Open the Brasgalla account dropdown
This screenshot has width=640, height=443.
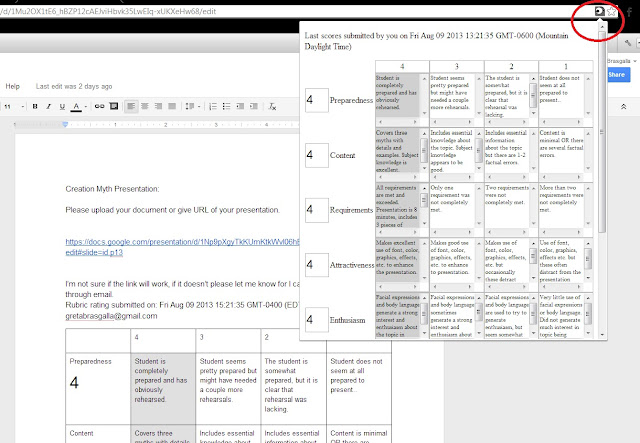pos(621,61)
